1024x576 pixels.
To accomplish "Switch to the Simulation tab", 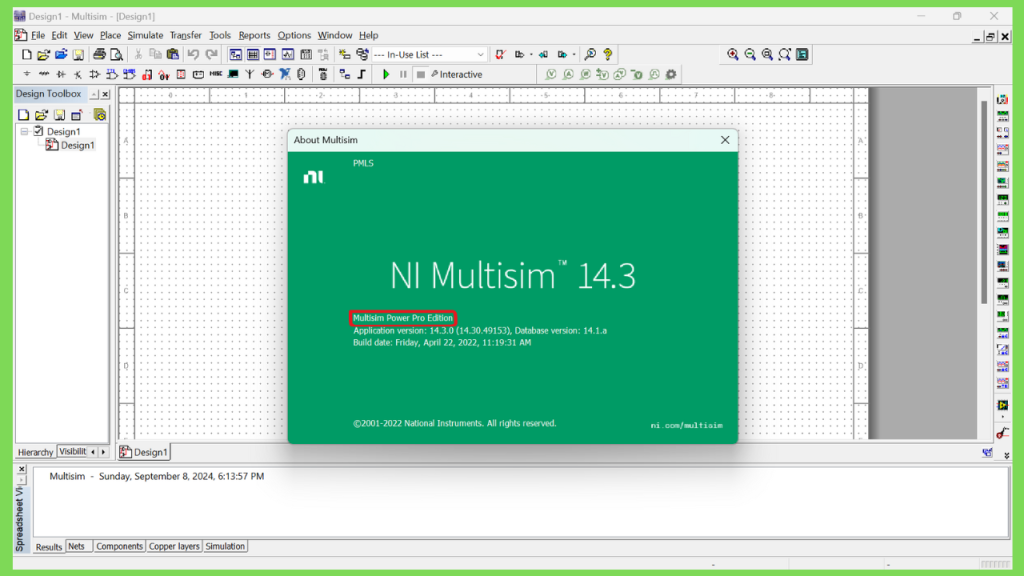I will [x=225, y=546].
